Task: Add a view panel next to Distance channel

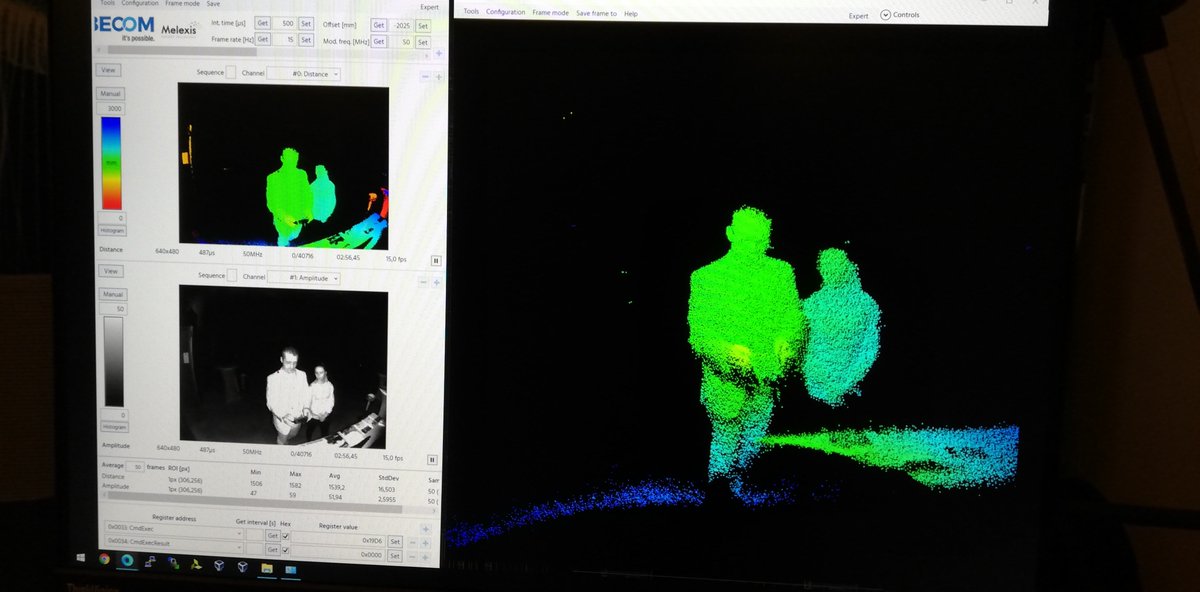Action: (438, 77)
